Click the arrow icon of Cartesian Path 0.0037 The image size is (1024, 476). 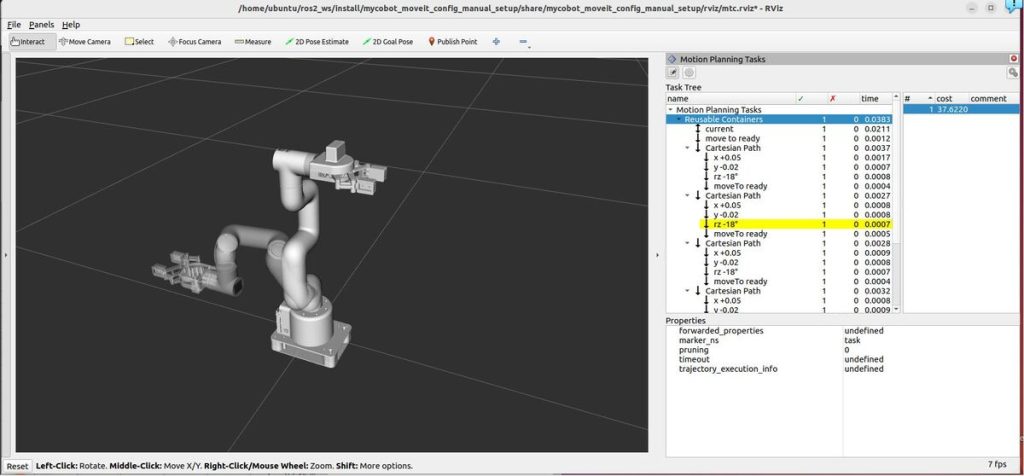697,148
